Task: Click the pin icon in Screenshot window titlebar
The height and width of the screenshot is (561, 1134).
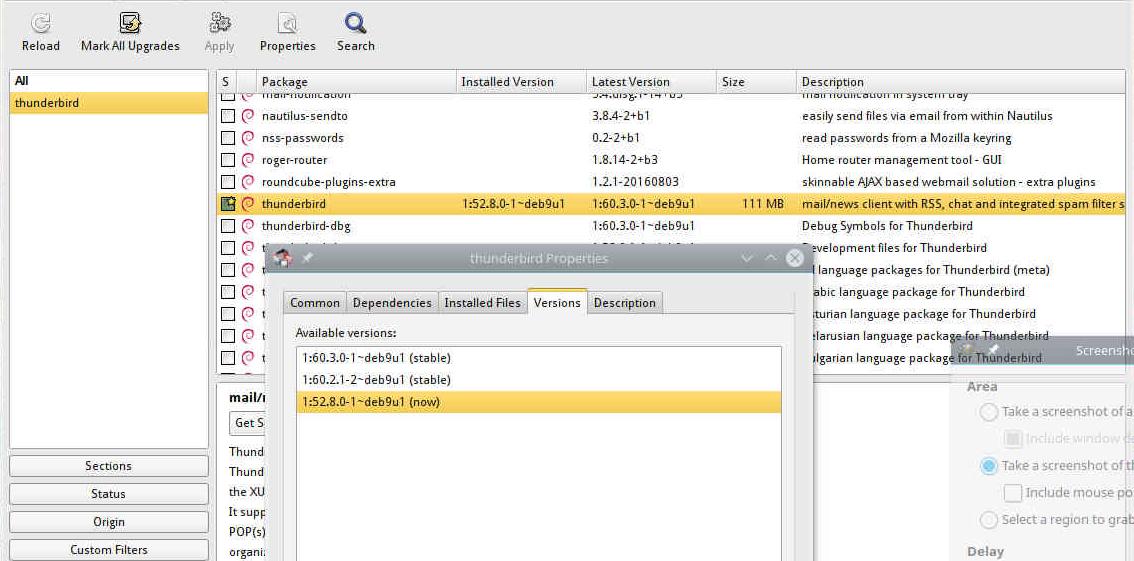Action: pos(993,350)
